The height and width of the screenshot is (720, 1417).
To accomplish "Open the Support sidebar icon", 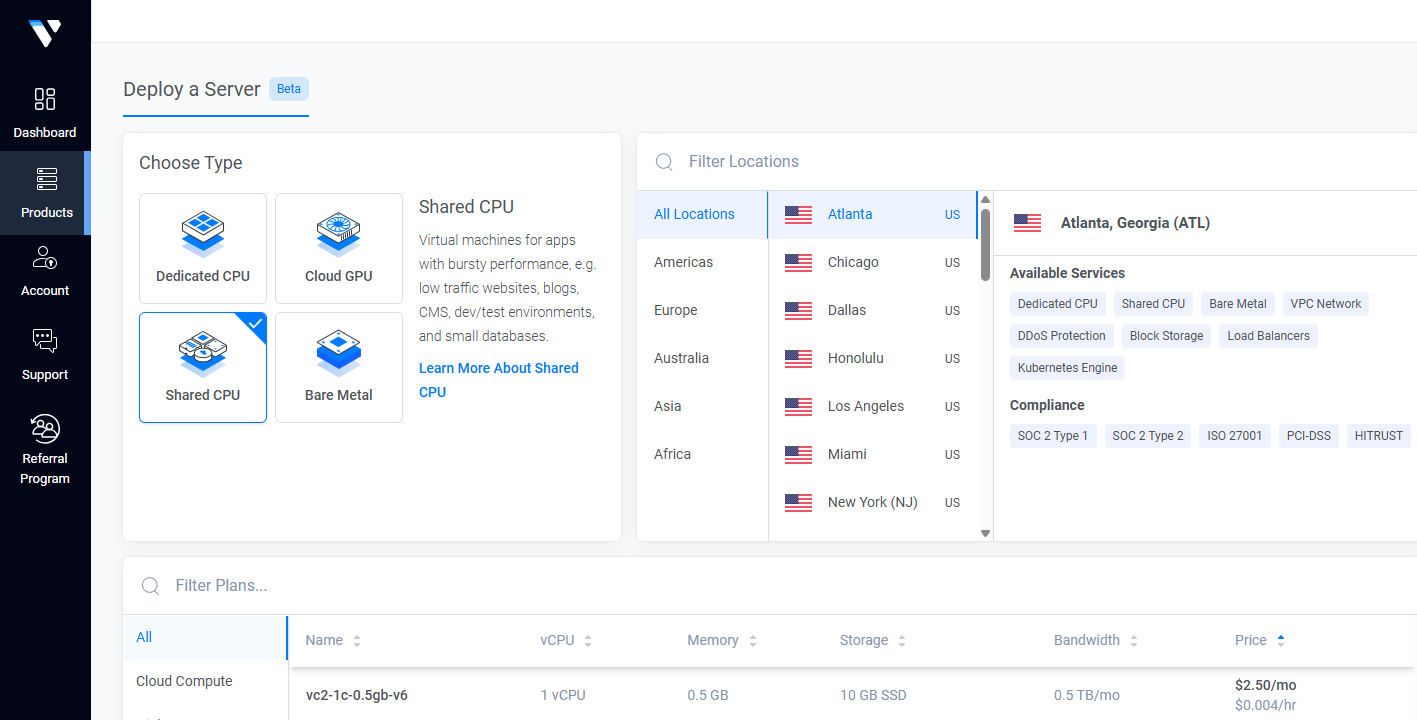I will pyautogui.click(x=45, y=355).
